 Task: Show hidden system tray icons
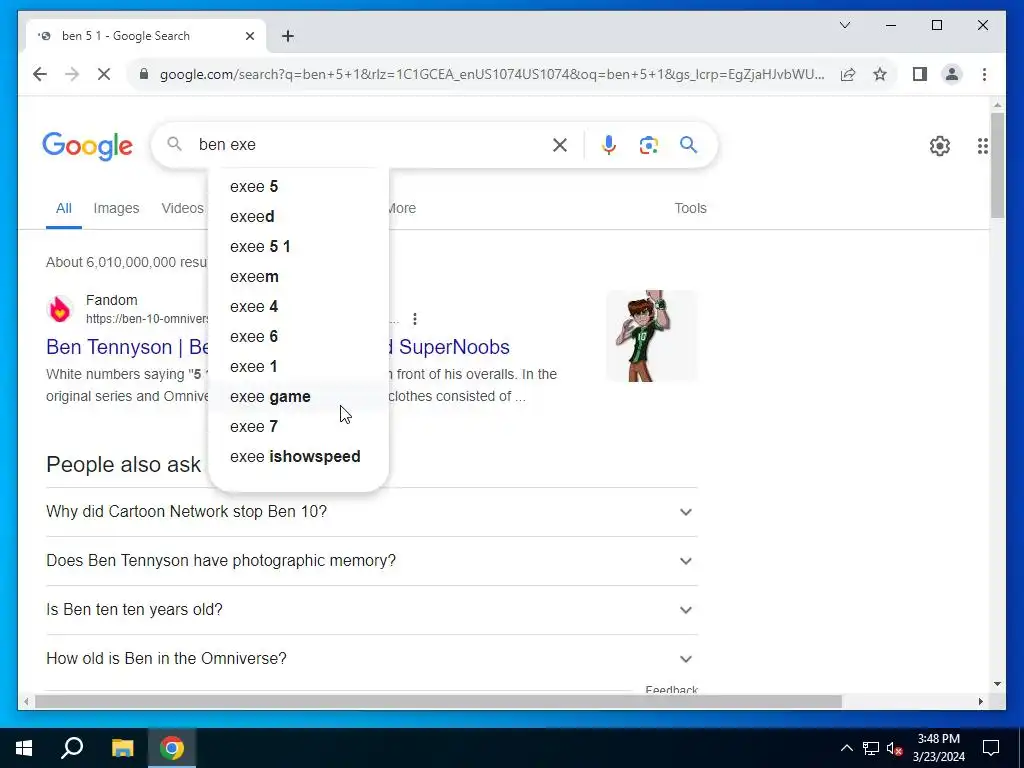pyautogui.click(x=846, y=748)
